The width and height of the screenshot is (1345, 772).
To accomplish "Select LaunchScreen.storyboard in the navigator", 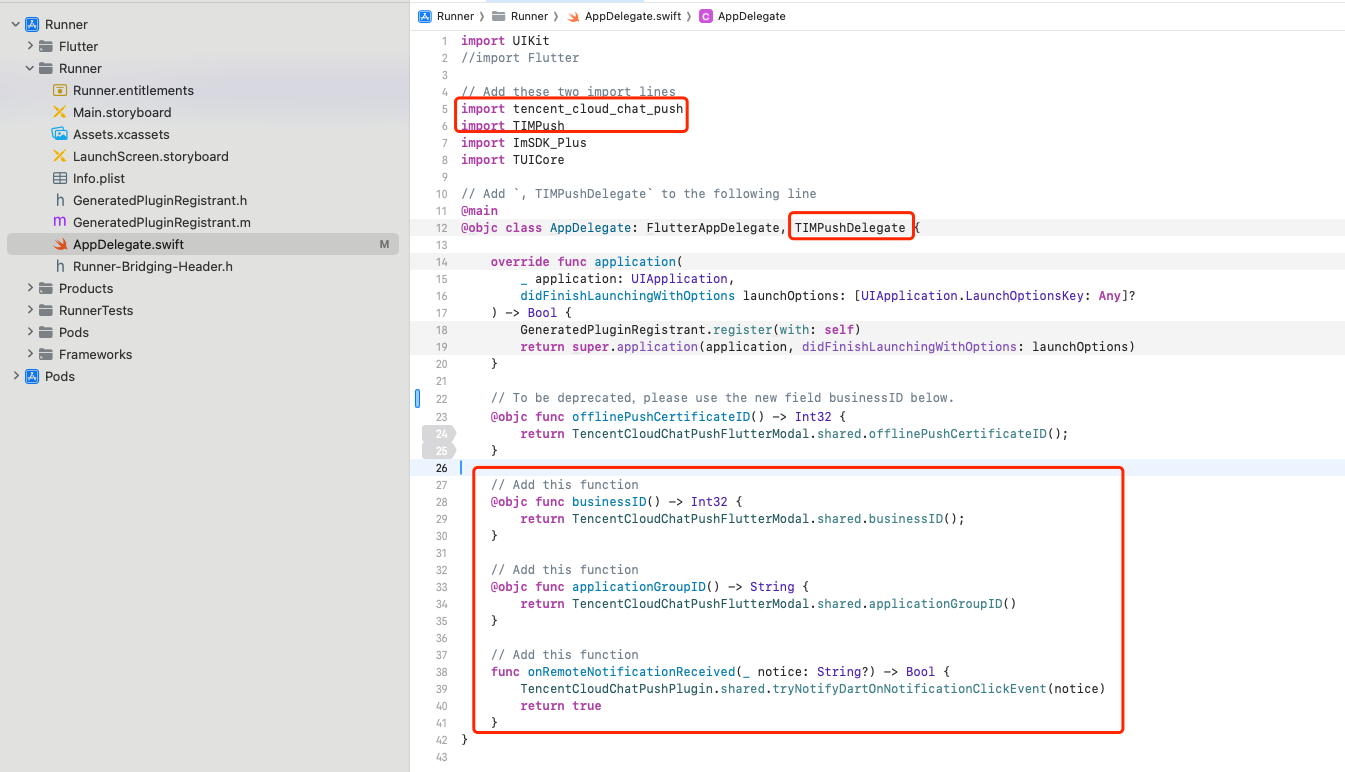I will [x=150, y=156].
